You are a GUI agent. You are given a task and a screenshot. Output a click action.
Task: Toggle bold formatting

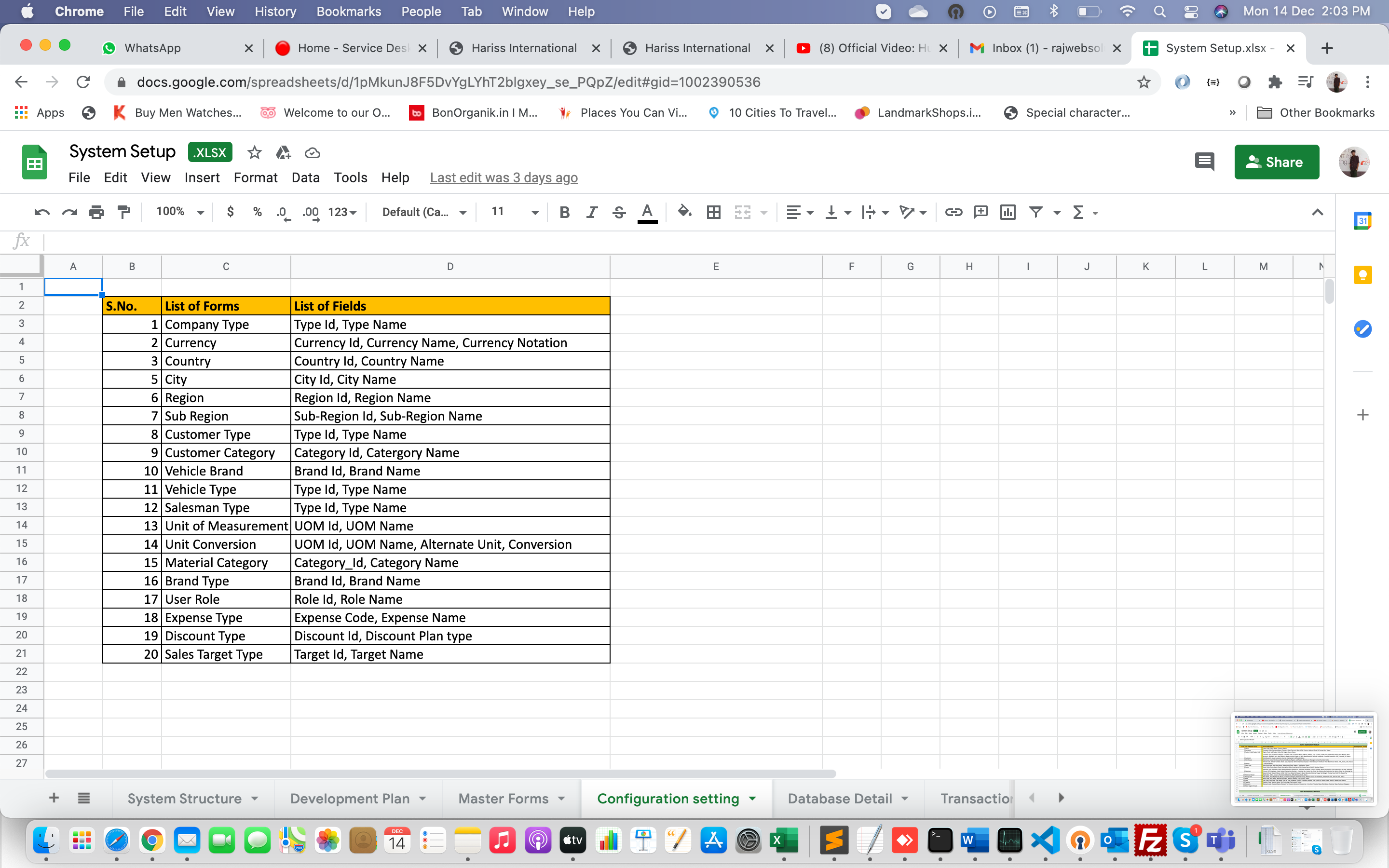564,212
